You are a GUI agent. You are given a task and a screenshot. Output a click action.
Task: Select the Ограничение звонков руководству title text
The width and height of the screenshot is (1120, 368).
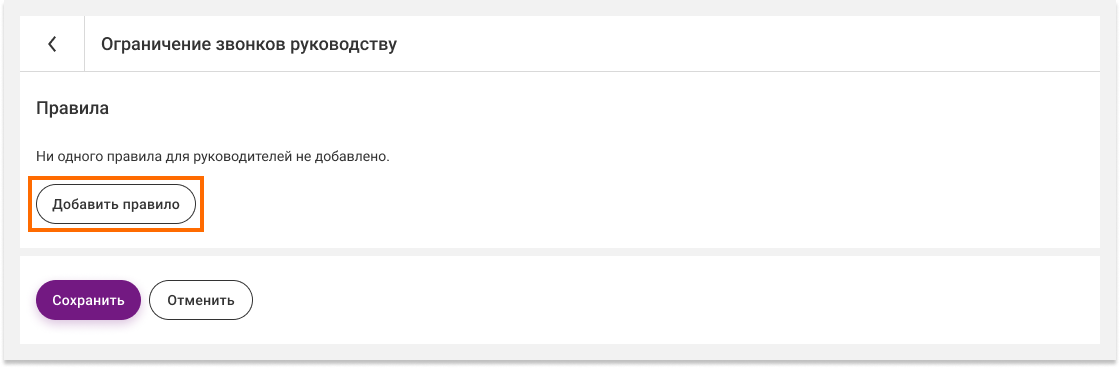[x=249, y=45]
